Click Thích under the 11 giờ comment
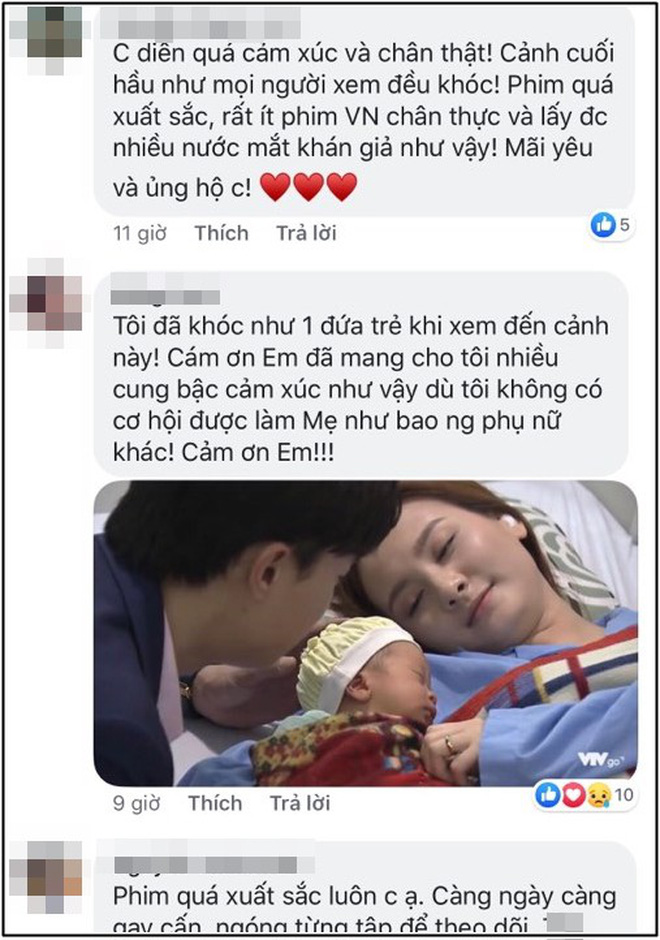 point(221,233)
